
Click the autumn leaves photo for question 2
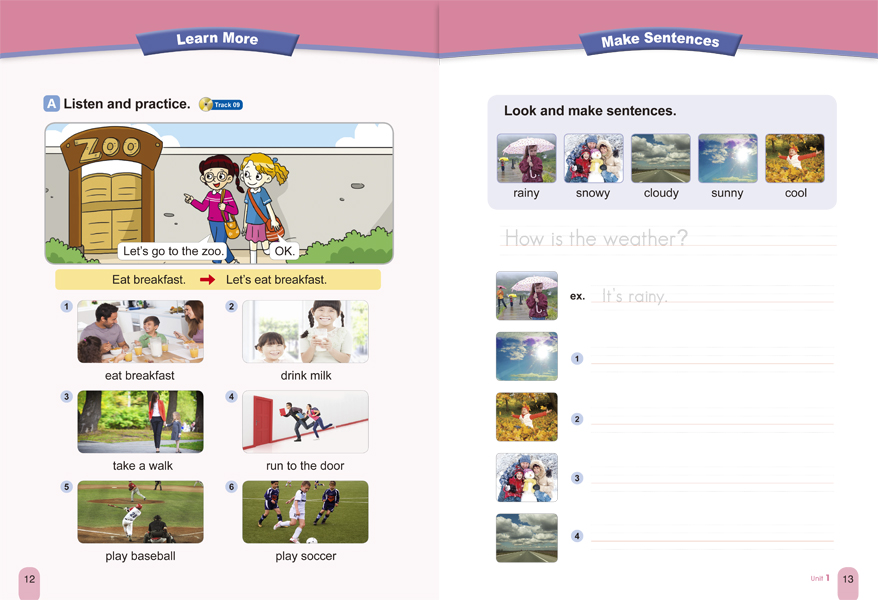(x=527, y=416)
